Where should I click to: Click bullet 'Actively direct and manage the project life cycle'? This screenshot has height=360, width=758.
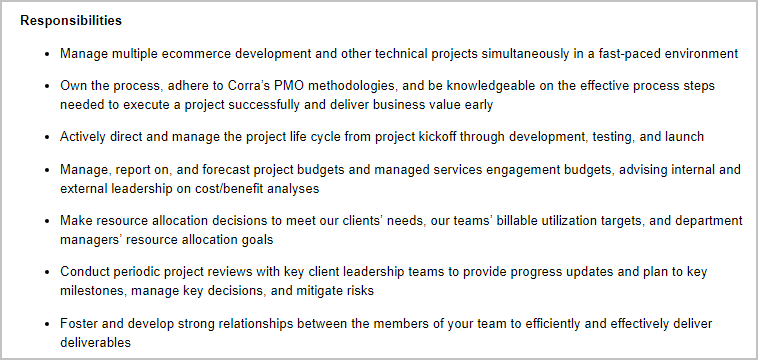382,137
